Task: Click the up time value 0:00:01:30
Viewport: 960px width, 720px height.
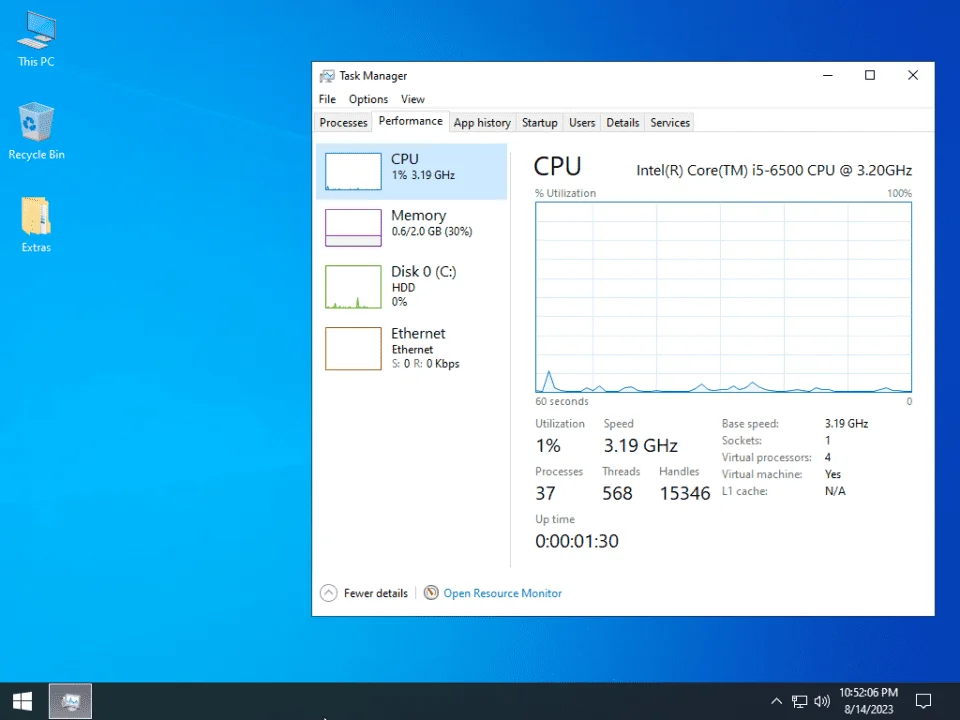Action: point(577,541)
